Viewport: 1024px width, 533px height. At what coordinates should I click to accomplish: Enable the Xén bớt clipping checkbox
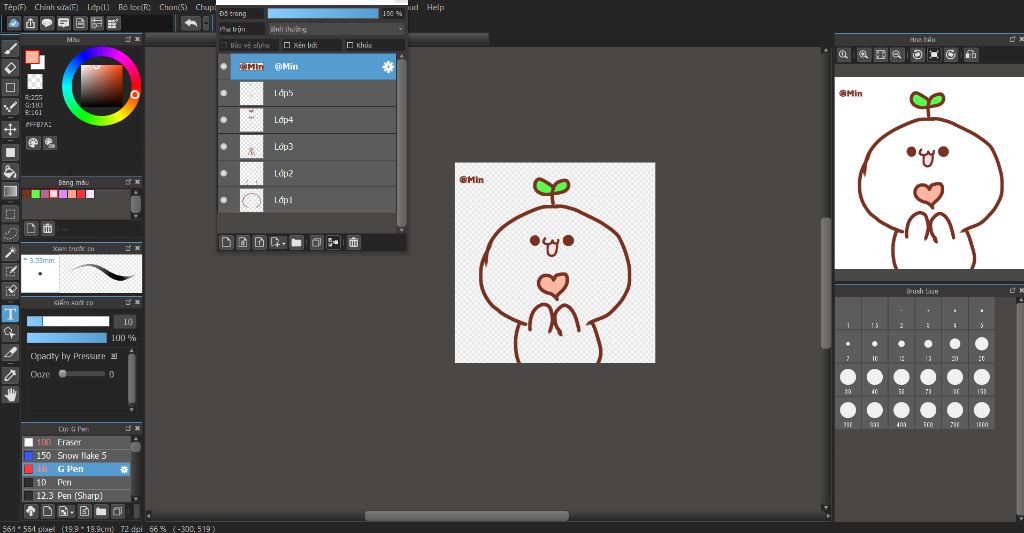(287, 45)
